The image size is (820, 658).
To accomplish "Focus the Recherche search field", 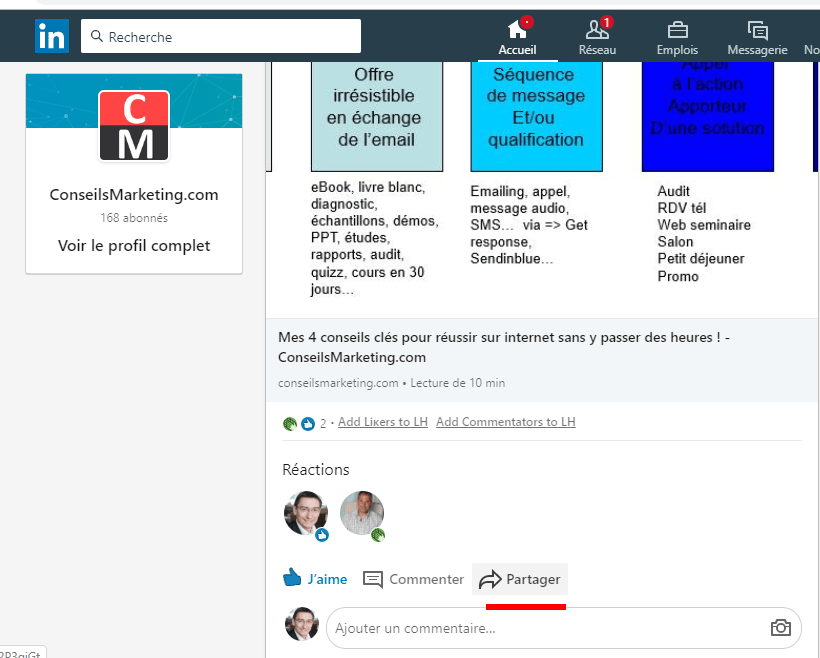I will pos(221,36).
